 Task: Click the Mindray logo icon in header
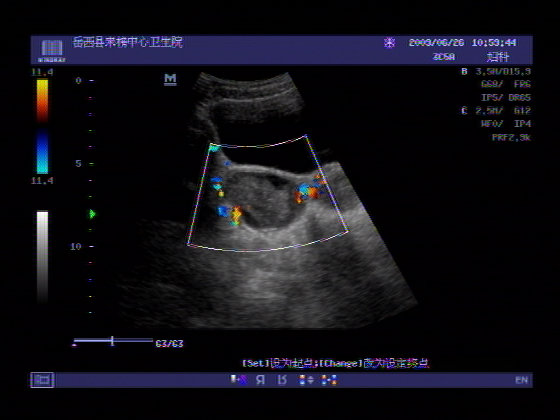tap(52, 50)
